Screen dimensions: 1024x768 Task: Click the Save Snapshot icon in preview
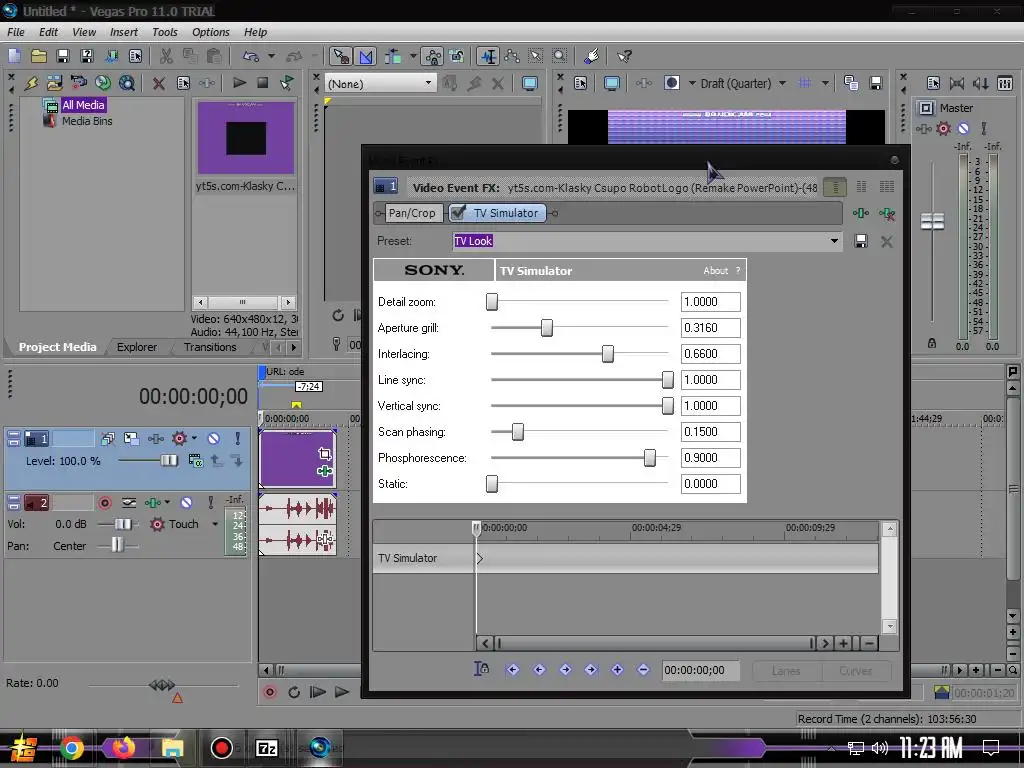click(x=876, y=83)
